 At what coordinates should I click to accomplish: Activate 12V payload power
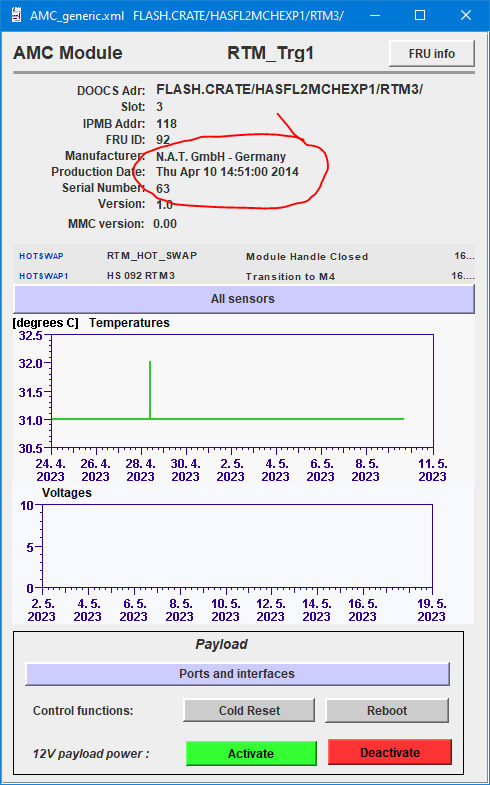tap(251, 753)
